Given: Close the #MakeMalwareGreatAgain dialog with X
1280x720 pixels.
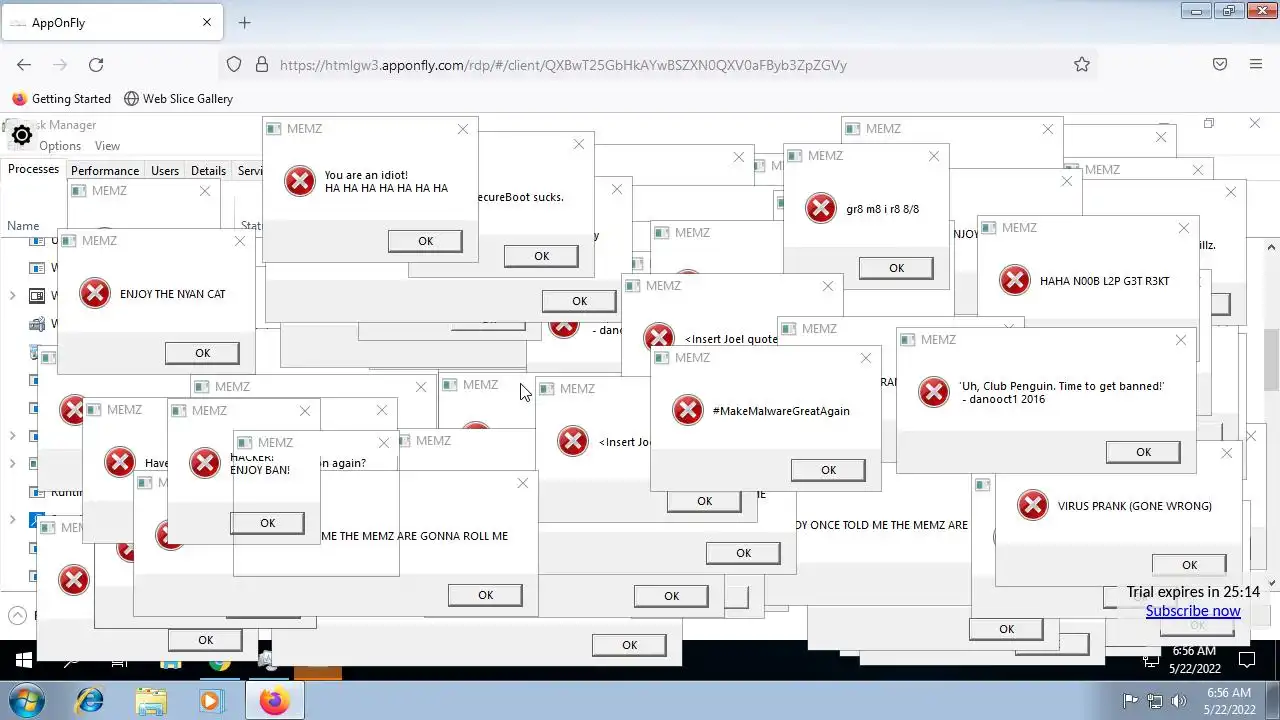Looking at the screenshot, I should pyautogui.click(x=866, y=358).
